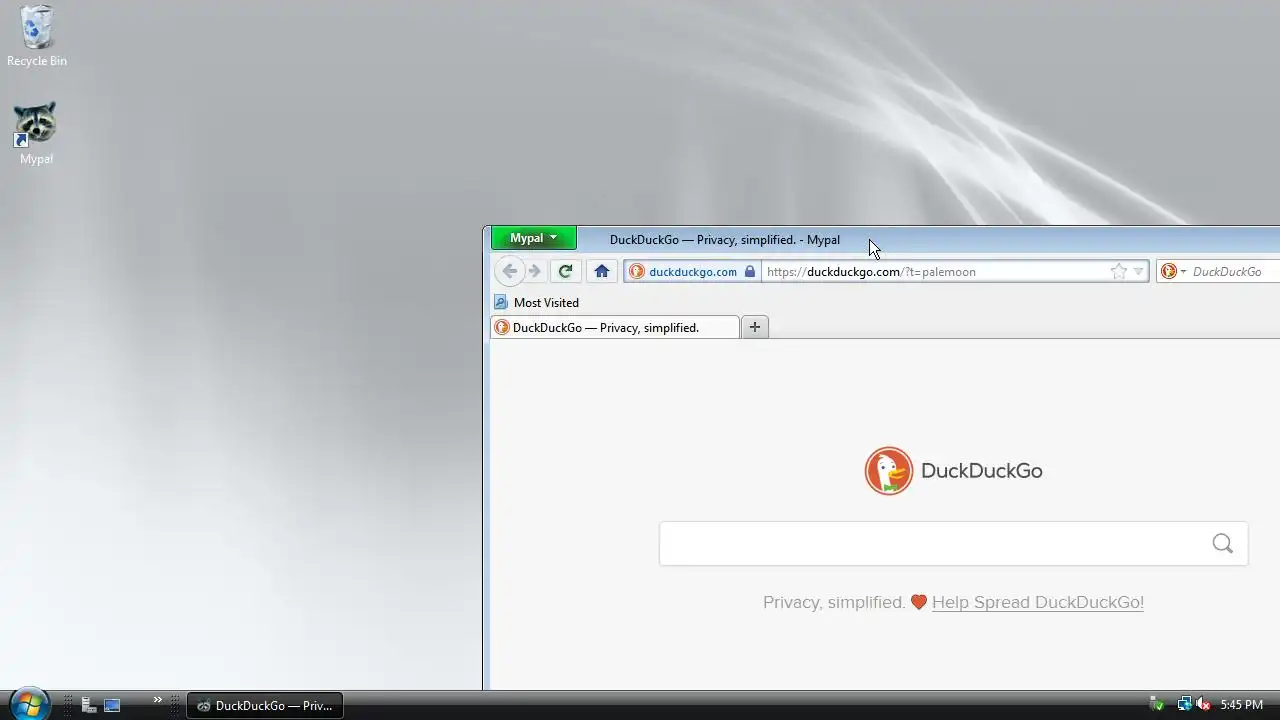Click the DuckDuckGo taskbar window button
1280x720 pixels.
pos(264,705)
